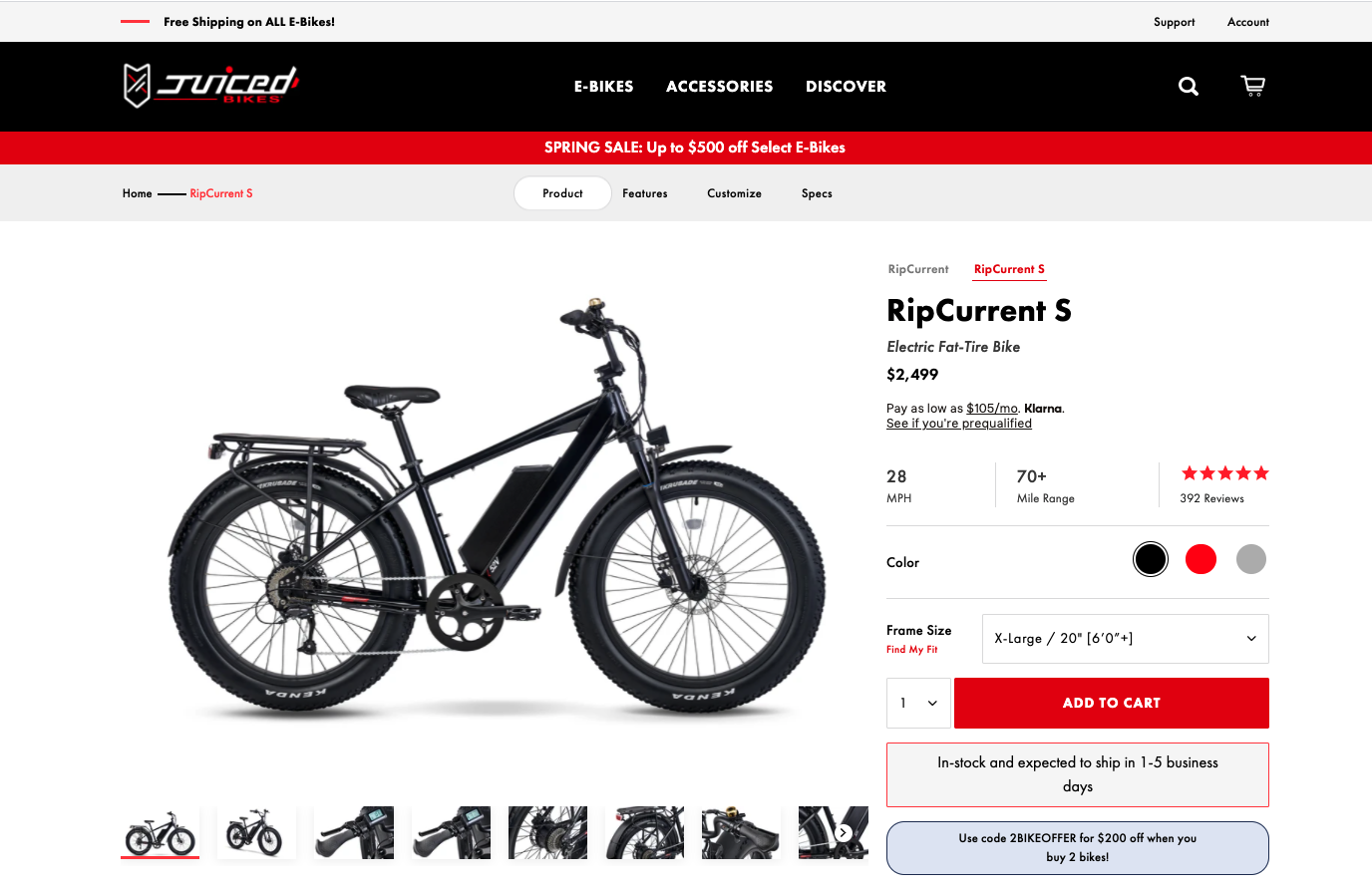Screen dimensions: 1372x892
Task: Select the rear rack thumbnail image
Action: point(645,832)
